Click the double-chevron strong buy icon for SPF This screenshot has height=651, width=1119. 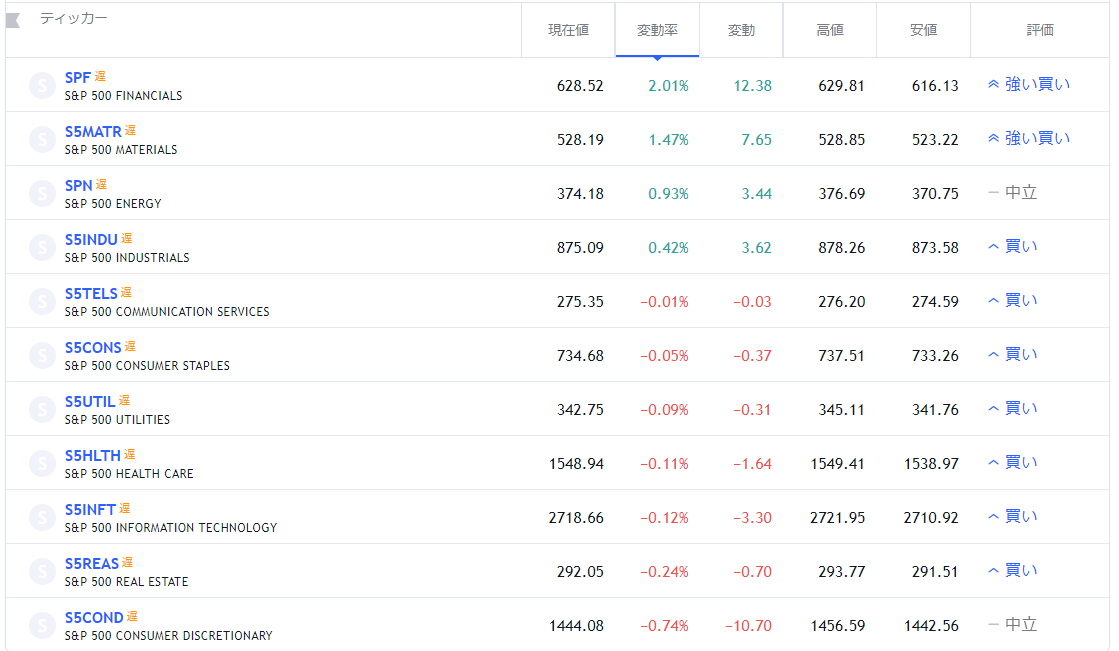point(993,84)
